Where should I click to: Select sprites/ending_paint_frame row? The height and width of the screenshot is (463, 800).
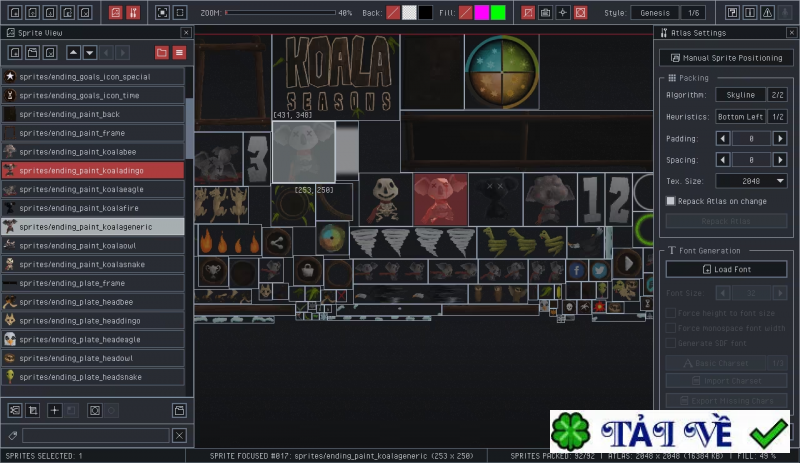click(93, 133)
